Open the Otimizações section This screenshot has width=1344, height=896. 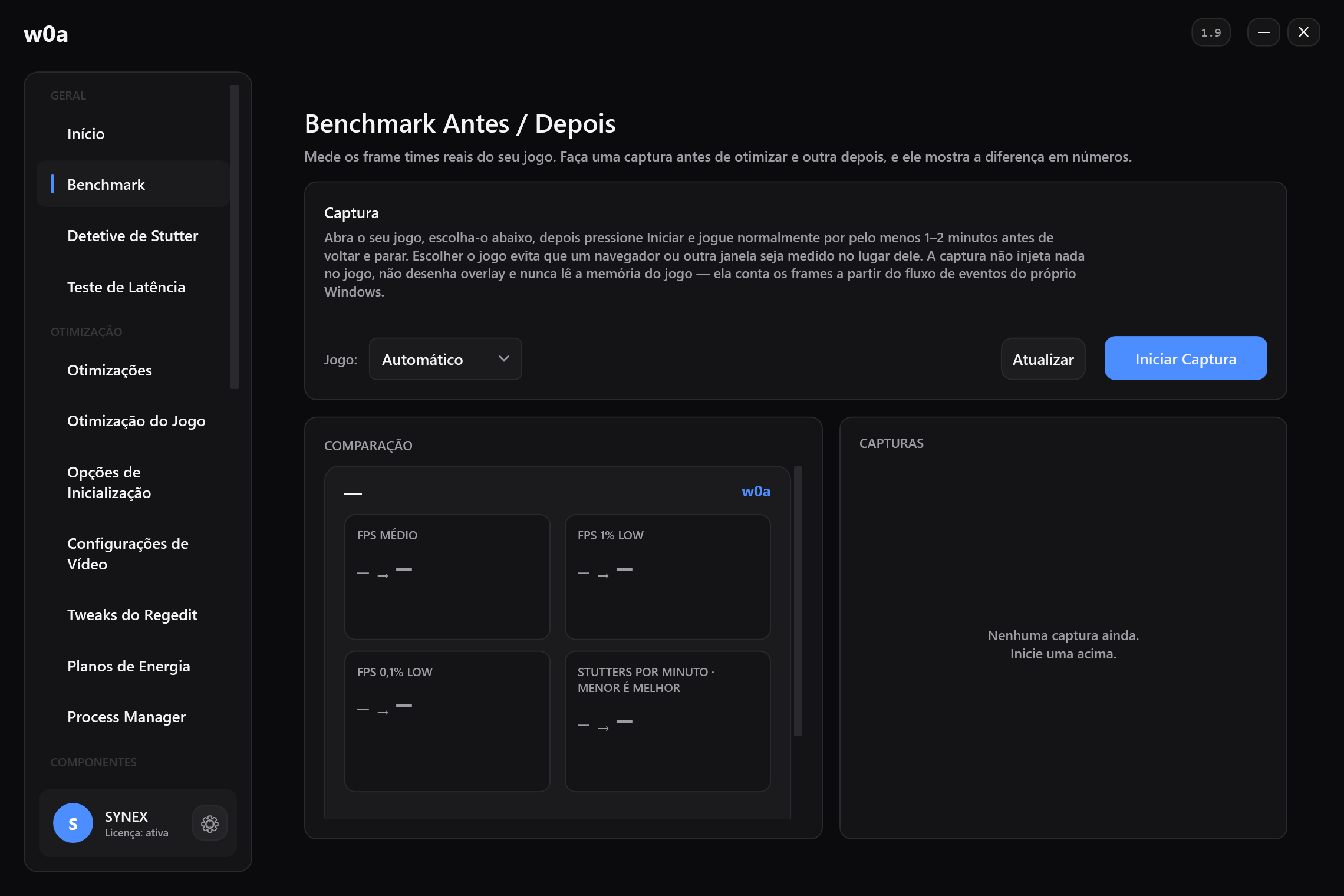133,370
